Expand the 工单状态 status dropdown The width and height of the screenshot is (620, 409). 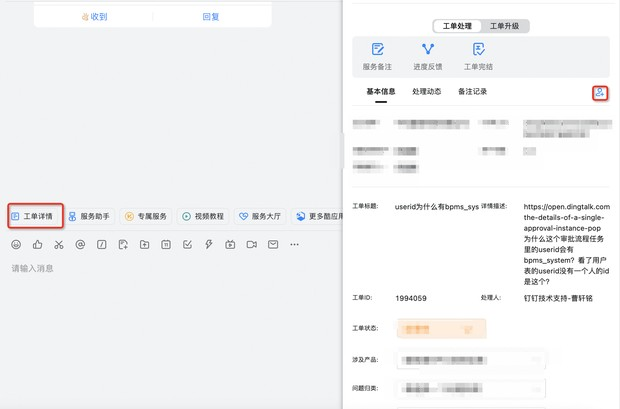tap(442, 329)
